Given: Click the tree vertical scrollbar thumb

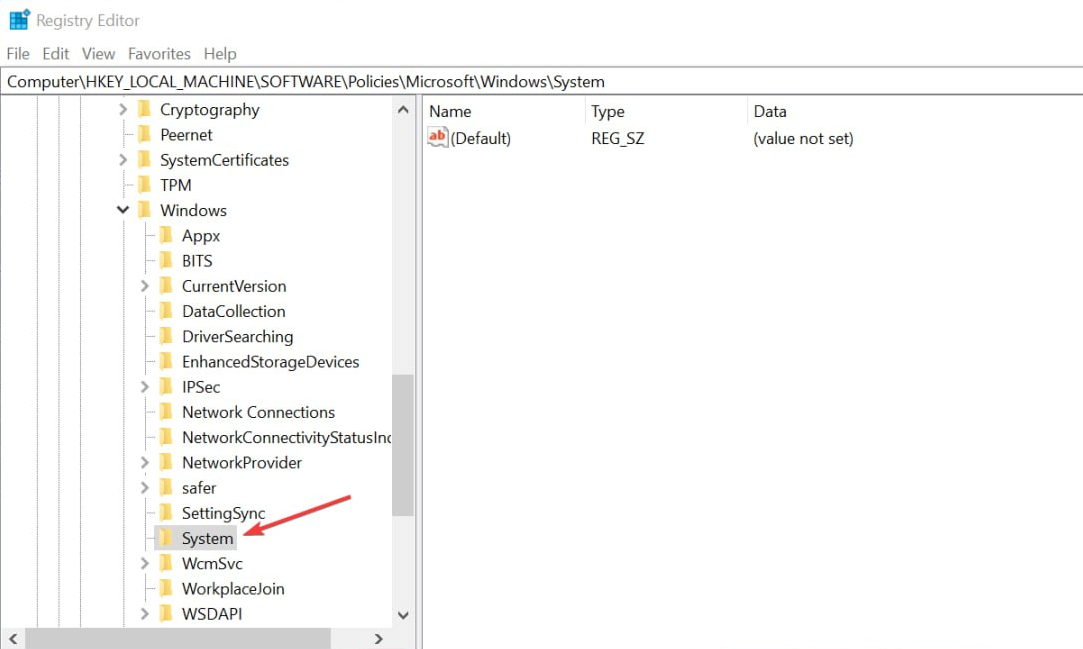Looking at the screenshot, I should coord(403,445).
